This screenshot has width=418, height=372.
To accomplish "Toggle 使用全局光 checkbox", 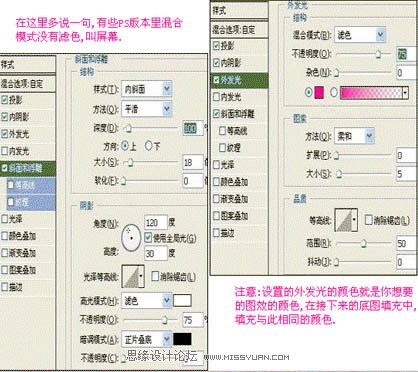I will pyautogui.click(x=148, y=237).
